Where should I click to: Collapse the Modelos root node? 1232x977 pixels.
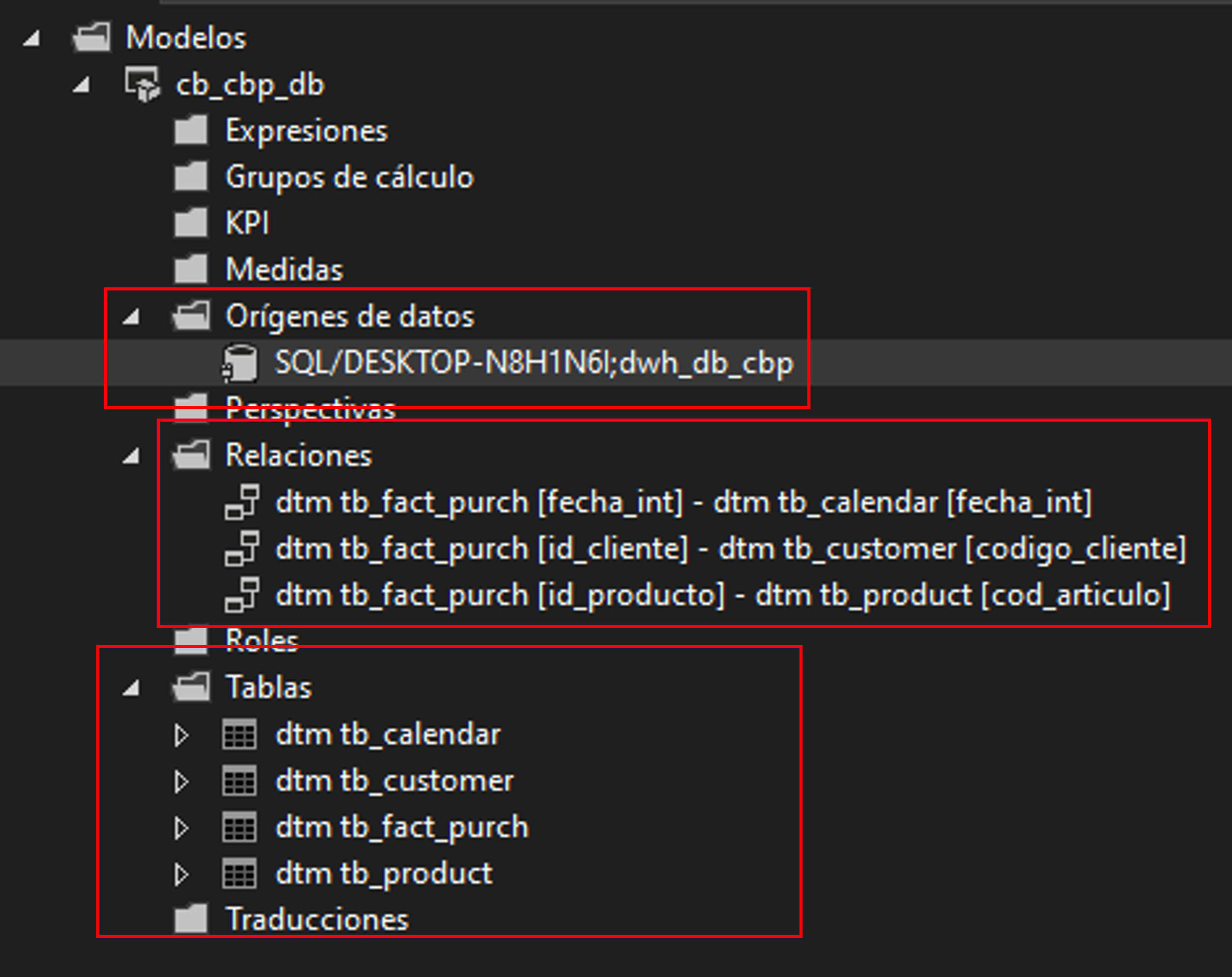point(31,38)
